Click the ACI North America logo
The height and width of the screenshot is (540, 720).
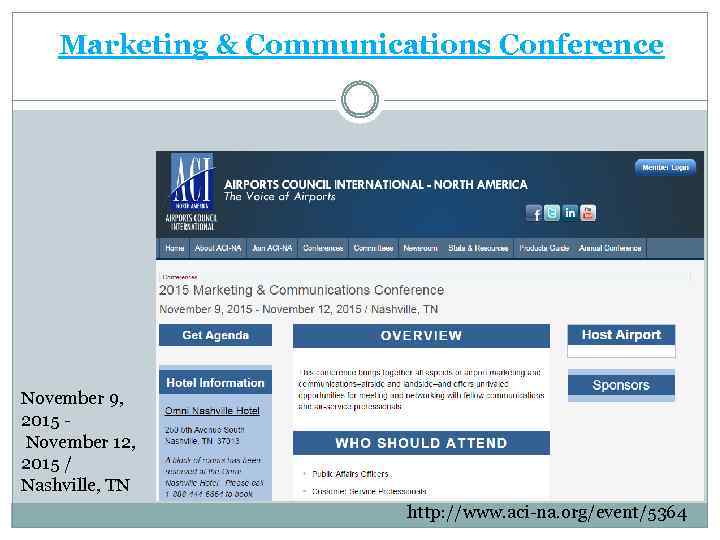[x=191, y=192]
